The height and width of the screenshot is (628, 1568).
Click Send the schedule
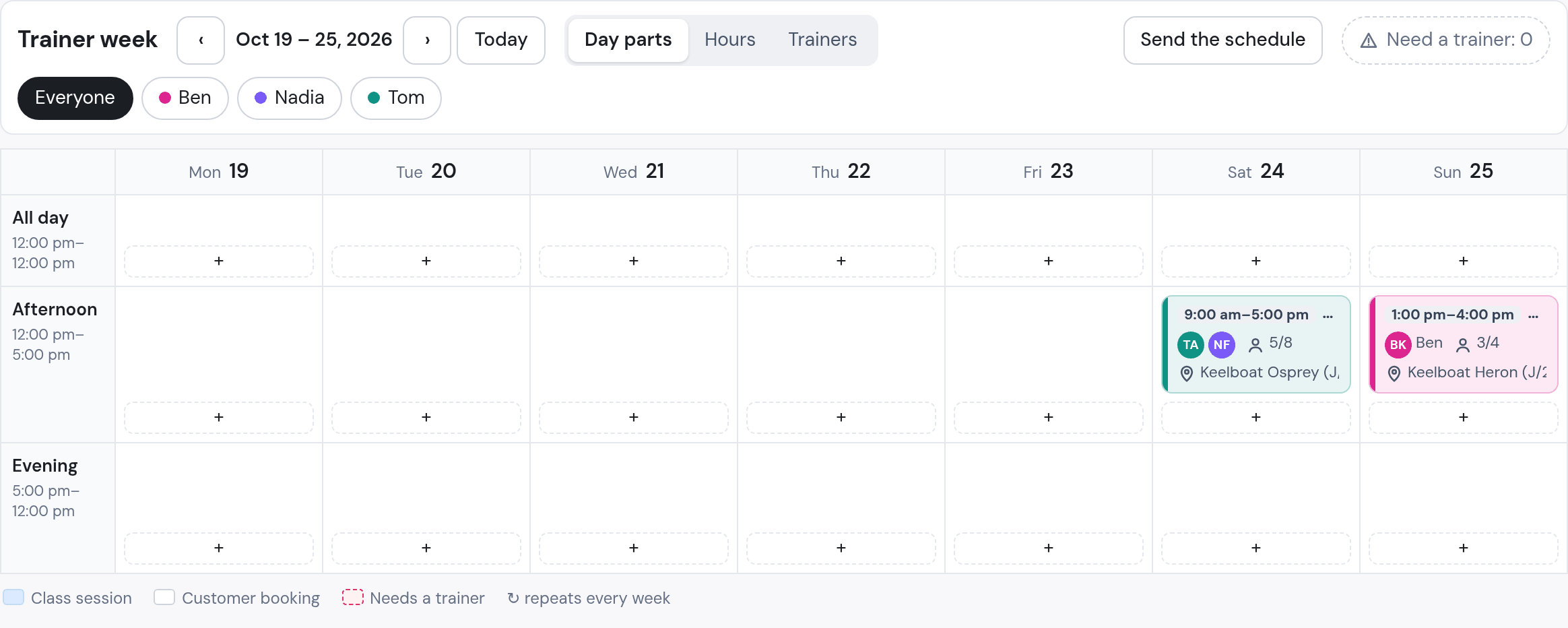point(1223,40)
